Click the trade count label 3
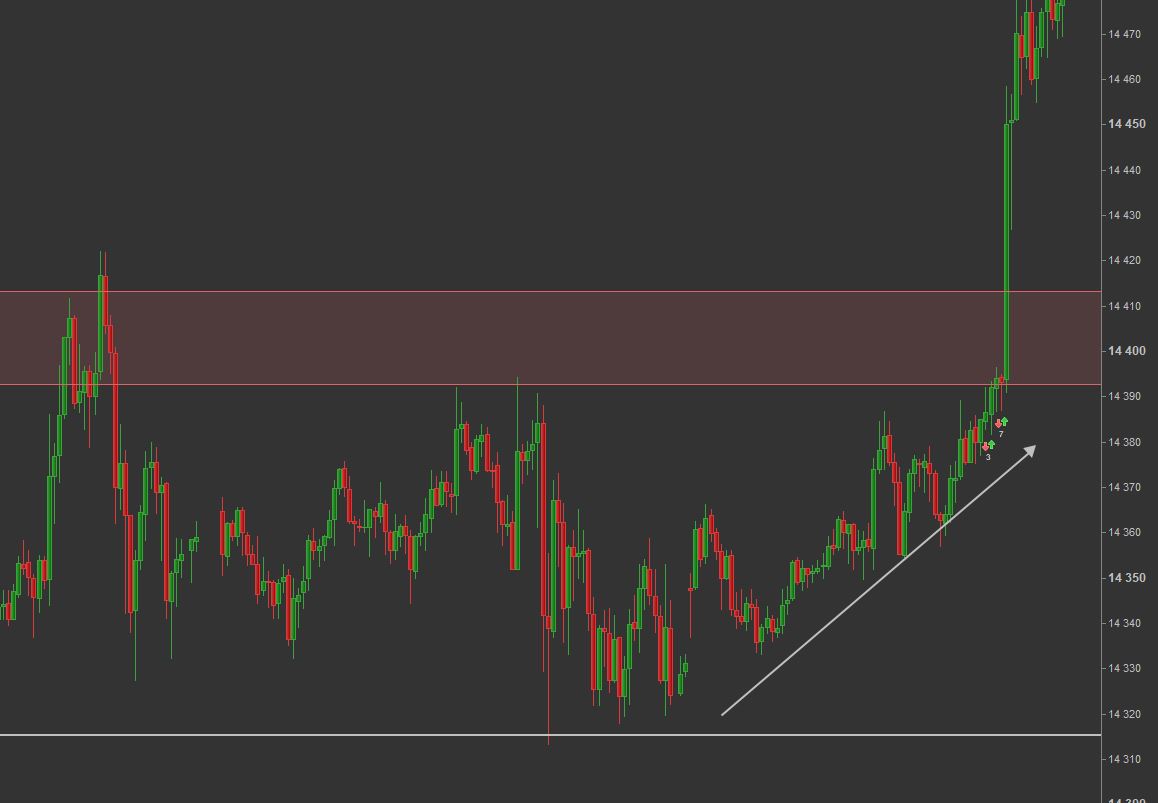 988,457
